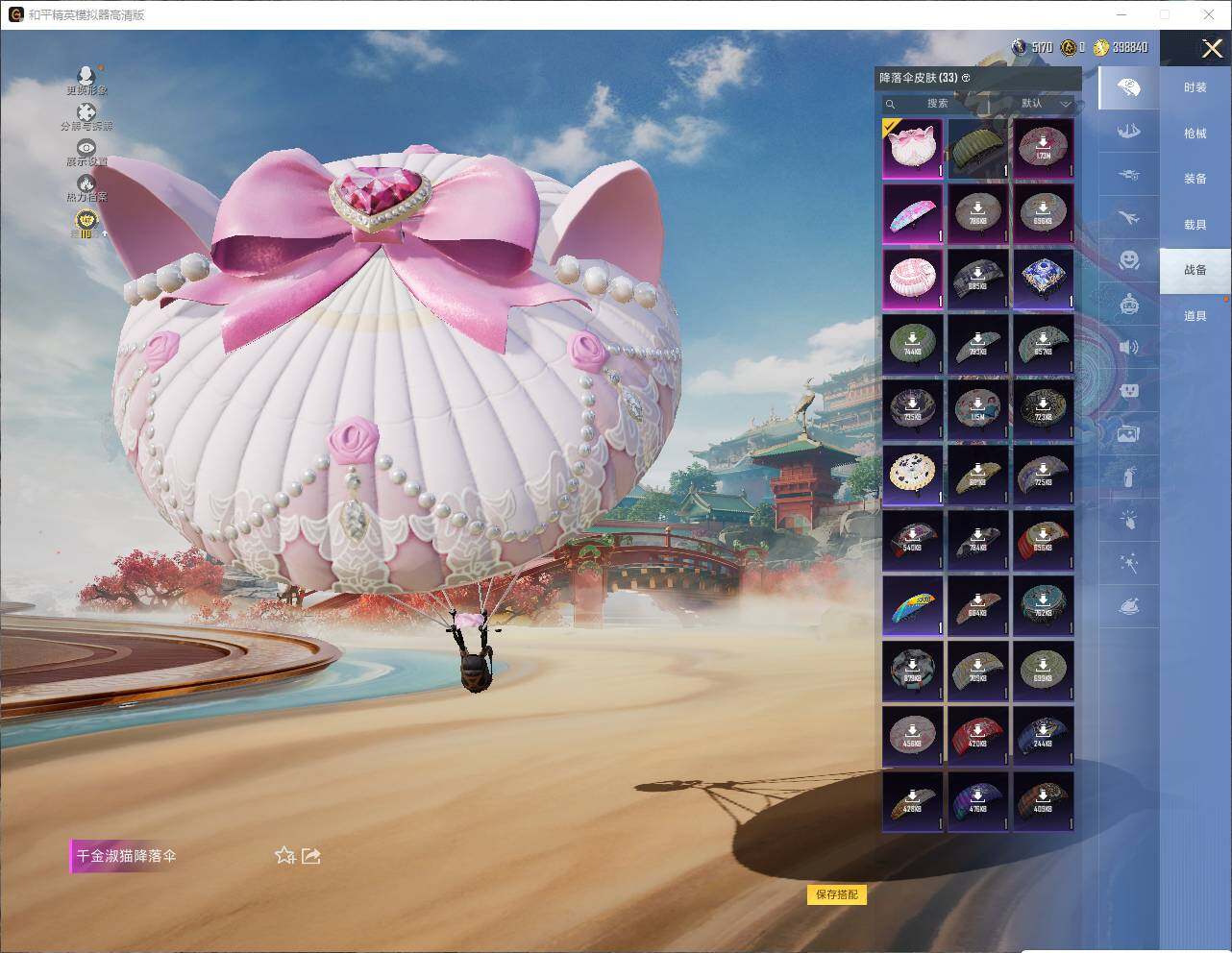
Task: Open the 热力档案 flame archive icon
Action: 86,188
